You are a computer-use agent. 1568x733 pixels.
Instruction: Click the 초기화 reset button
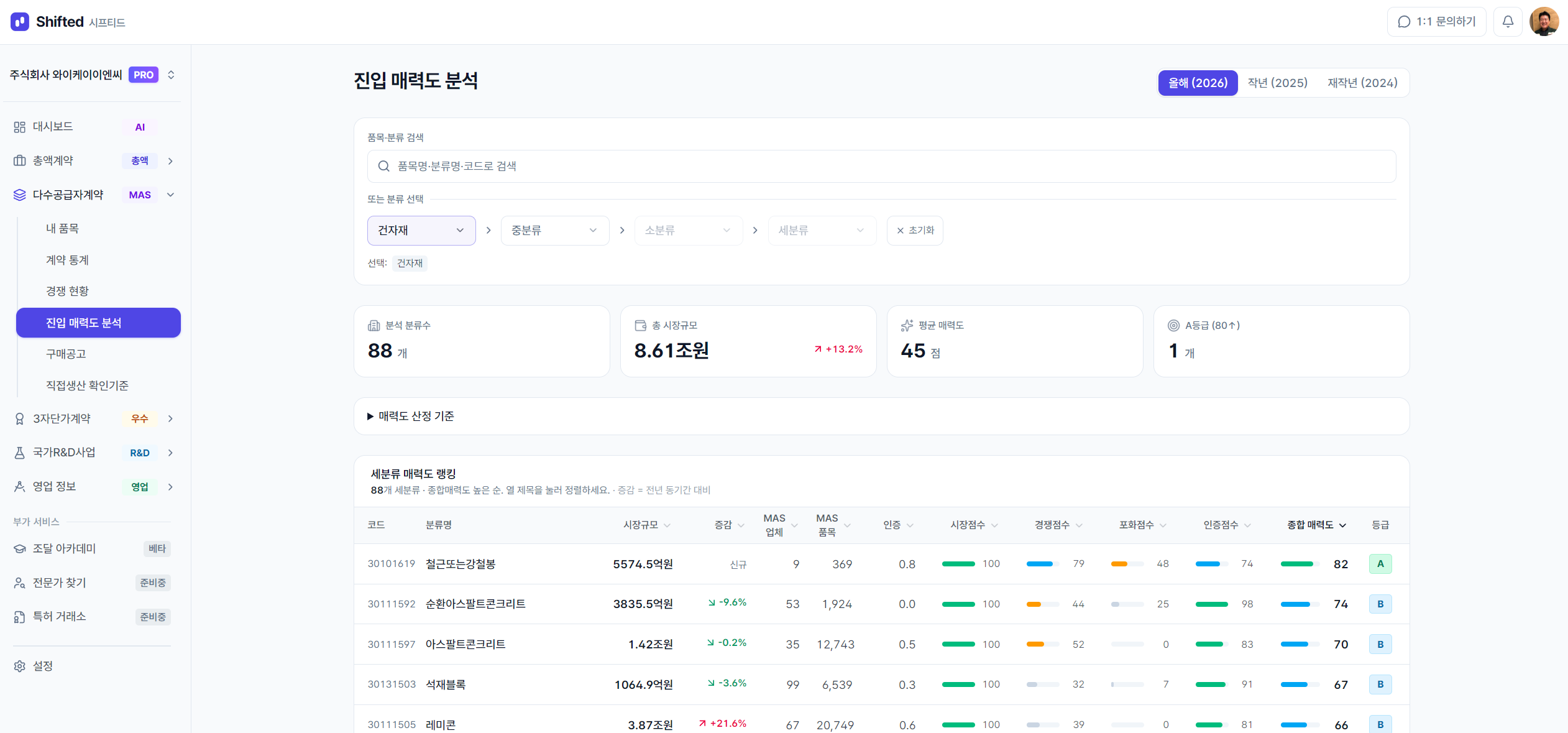[915, 231]
